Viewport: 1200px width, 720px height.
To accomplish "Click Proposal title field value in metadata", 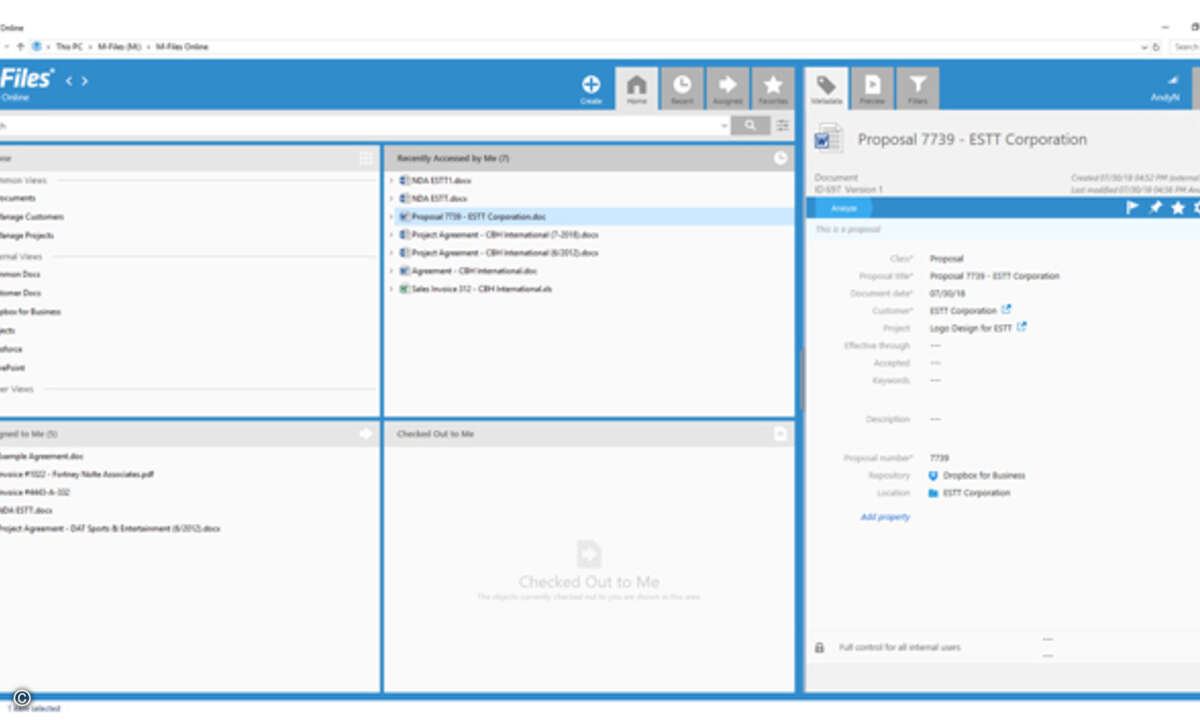I will pyautogui.click(x=994, y=276).
